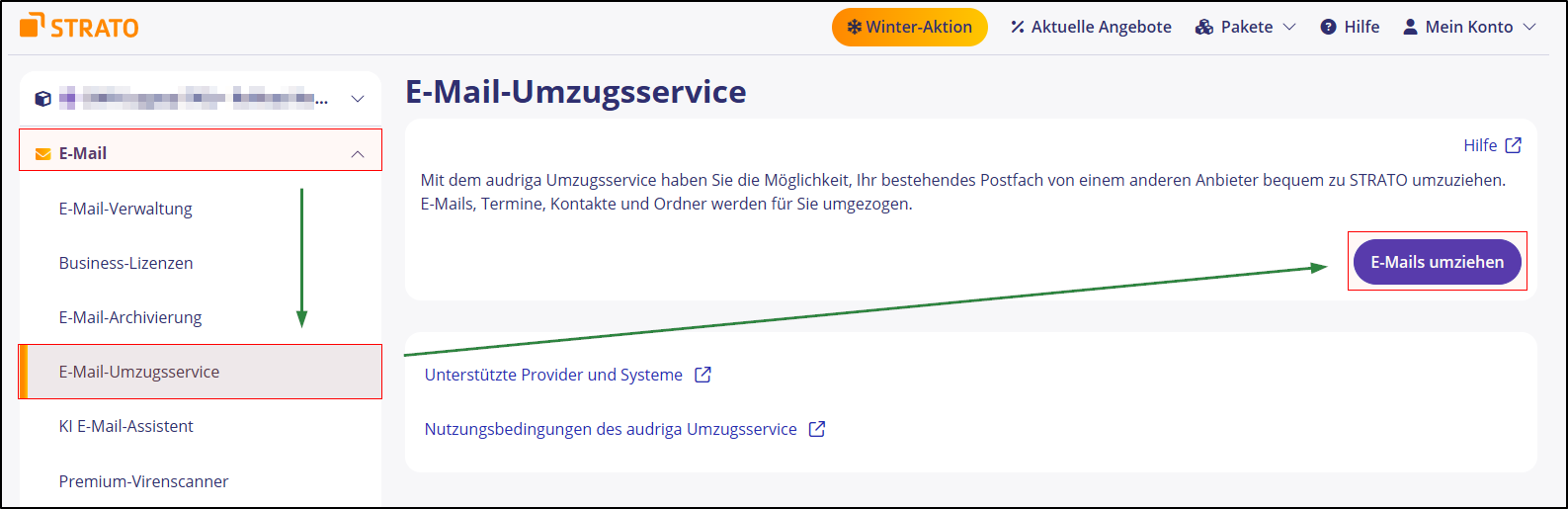Expand the Pakete dropdown chevron

point(1288,27)
